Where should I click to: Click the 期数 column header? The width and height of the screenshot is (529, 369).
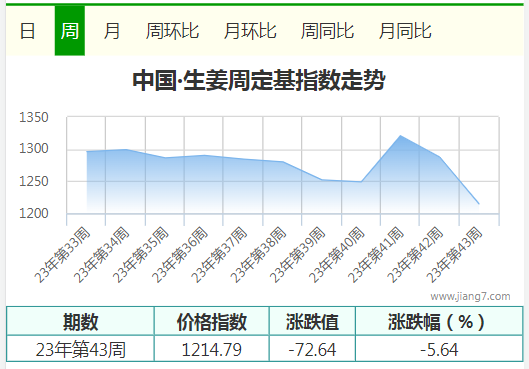pyautogui.click(x=80, y=321)
